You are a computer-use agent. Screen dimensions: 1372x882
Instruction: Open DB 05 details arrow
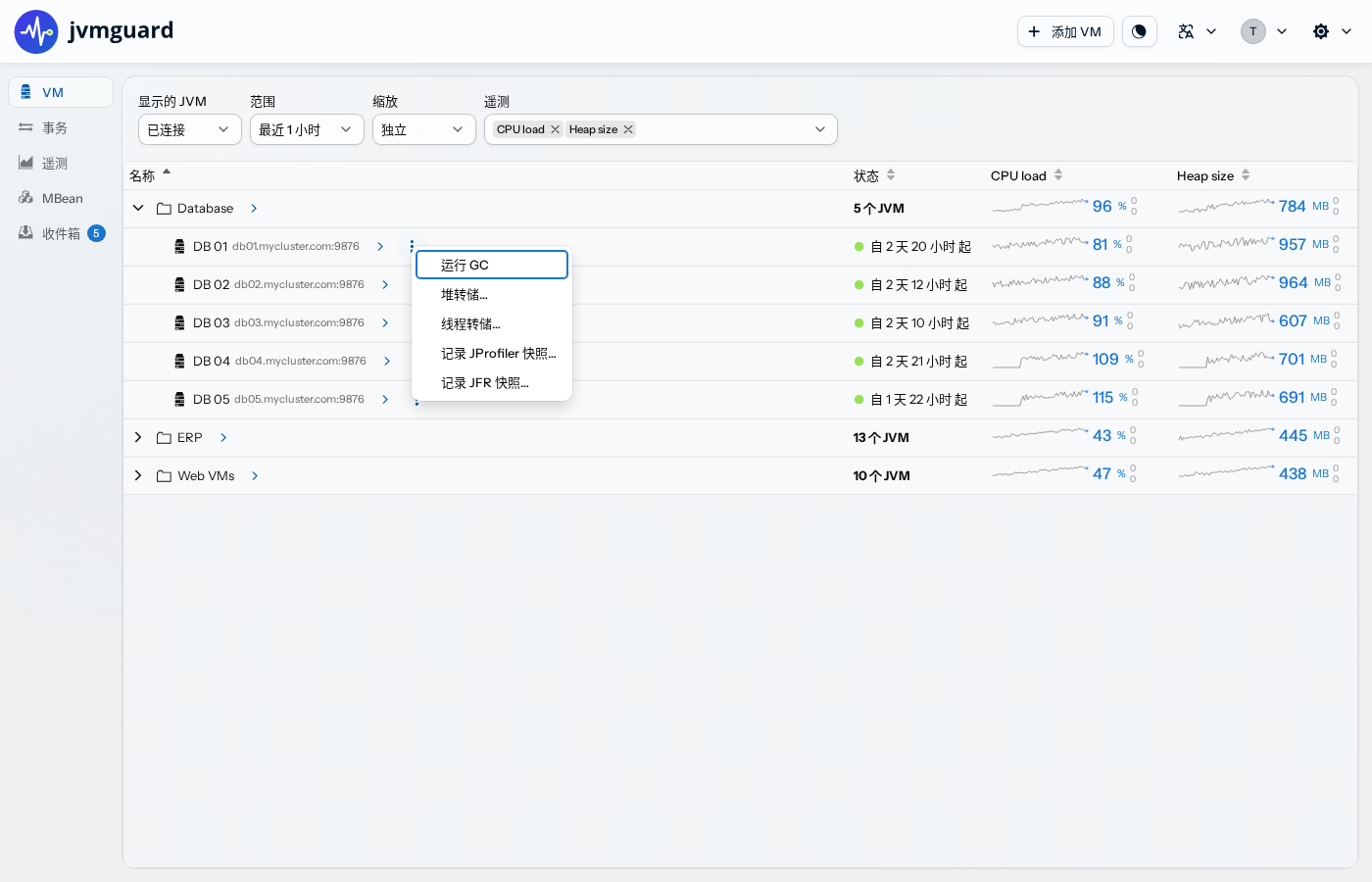(385, 399)
